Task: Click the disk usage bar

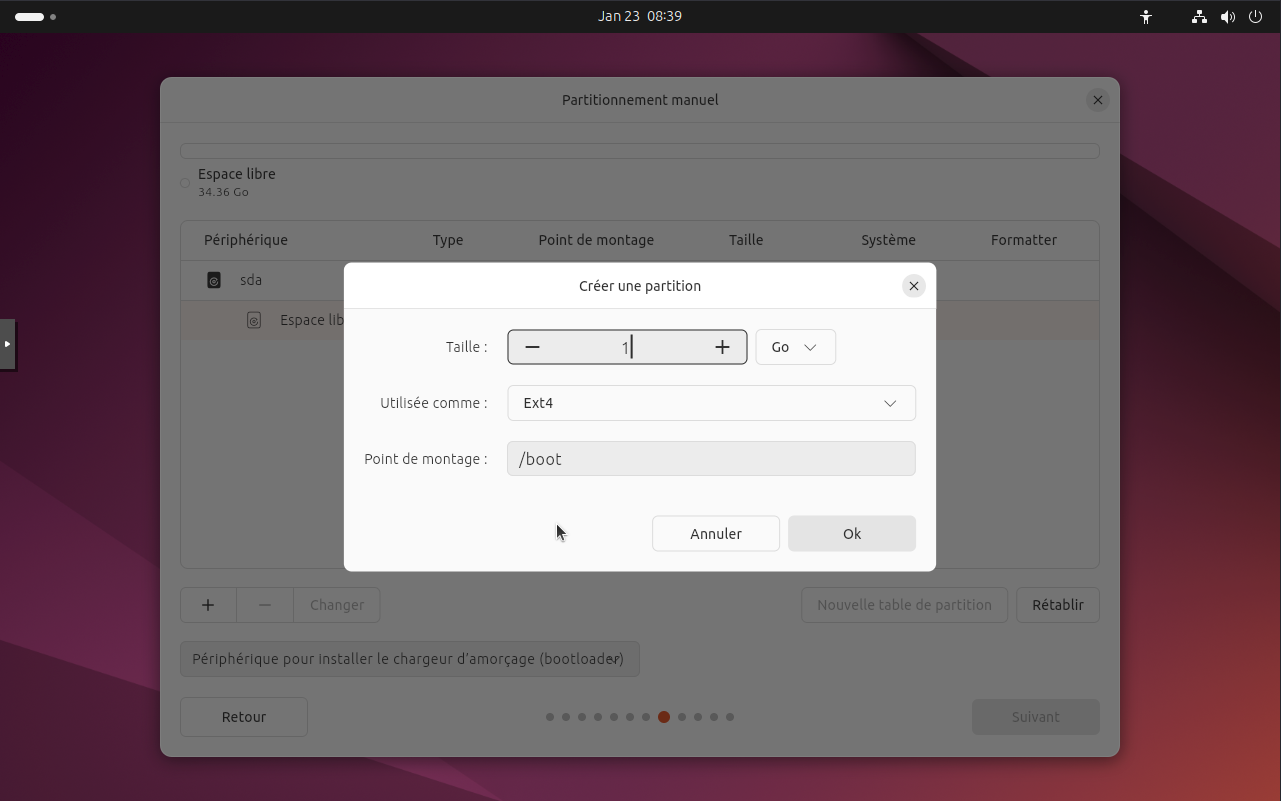Action: (x=640, y=151)
